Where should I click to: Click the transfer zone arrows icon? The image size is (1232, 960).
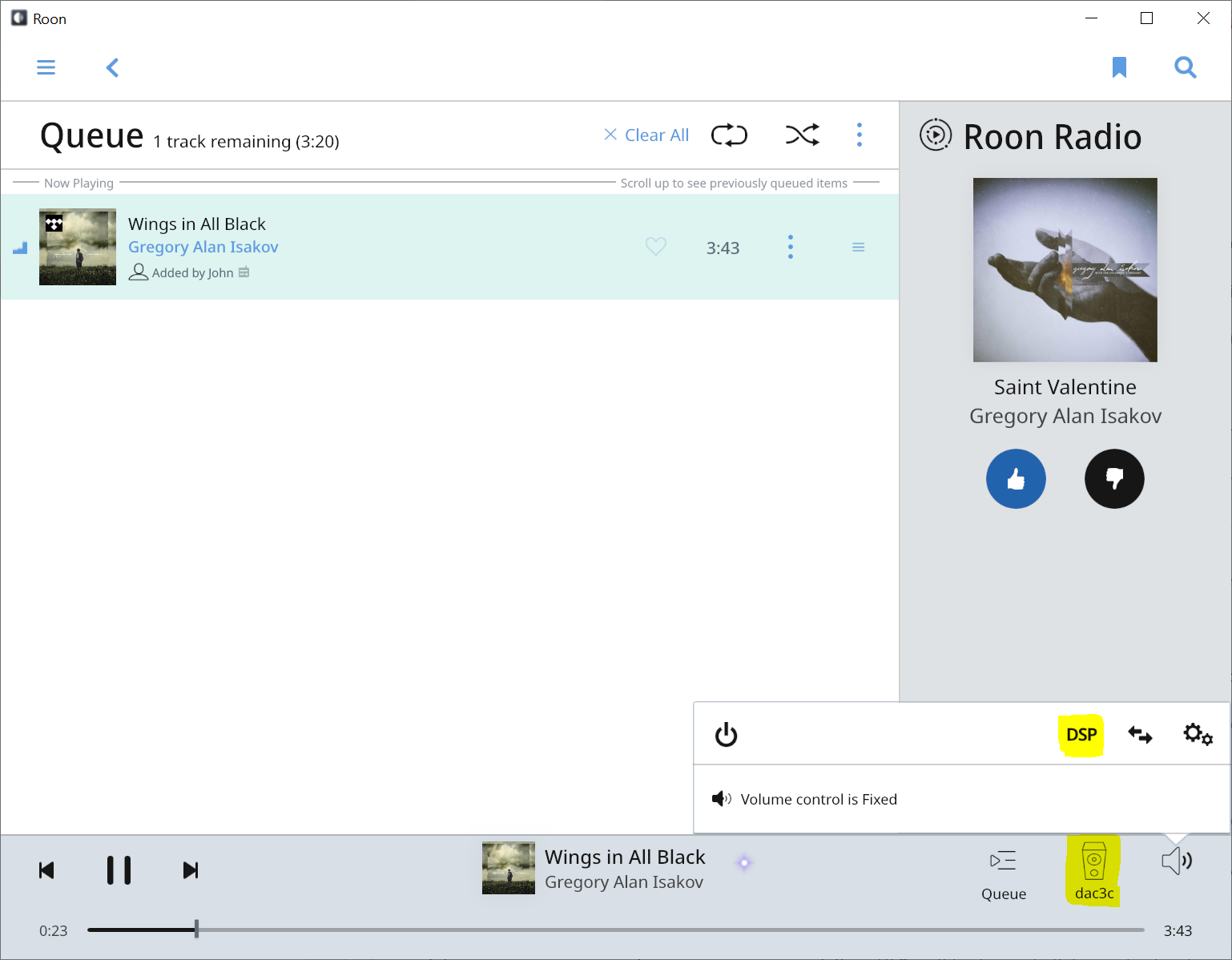pyautogui.click(x=1140, y=734)
